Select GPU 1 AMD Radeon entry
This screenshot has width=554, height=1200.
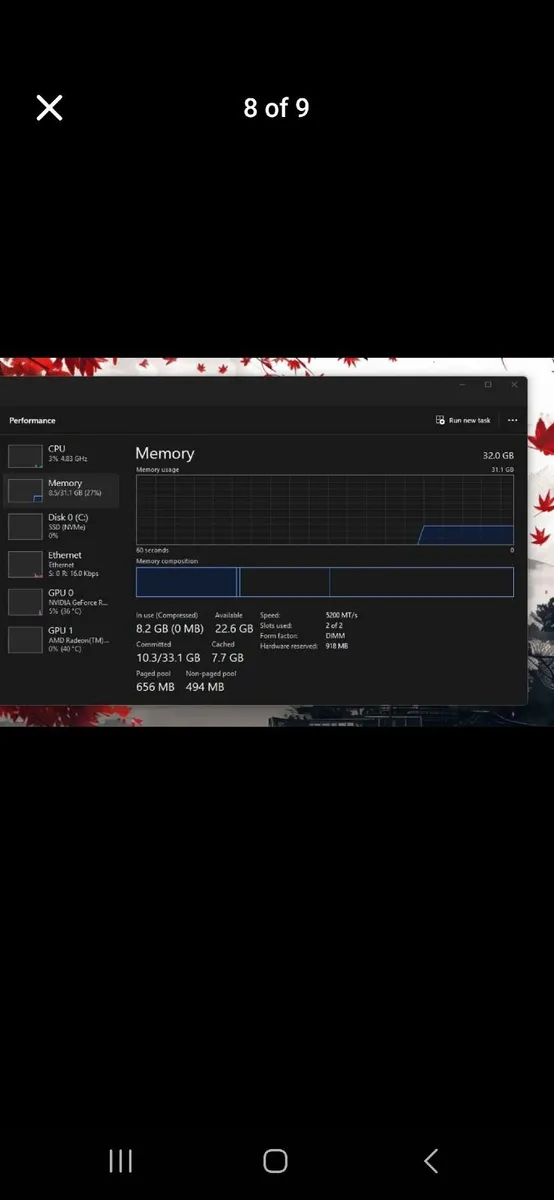point(61,639)
